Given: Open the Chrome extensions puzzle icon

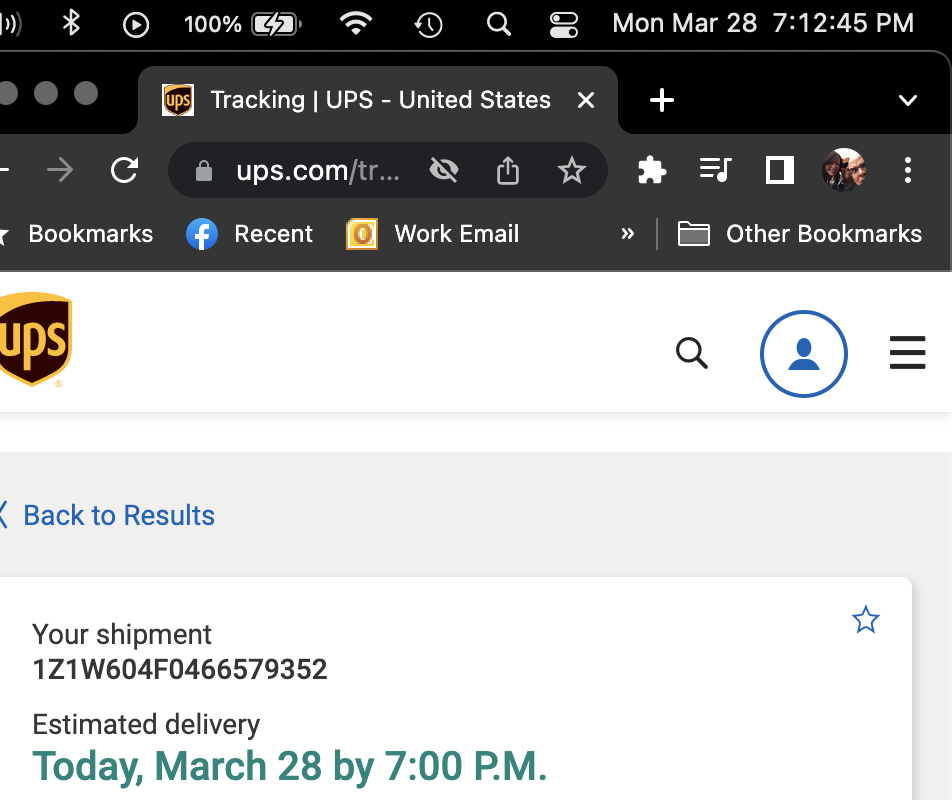Looking at the screenshot, I should 652,171.
